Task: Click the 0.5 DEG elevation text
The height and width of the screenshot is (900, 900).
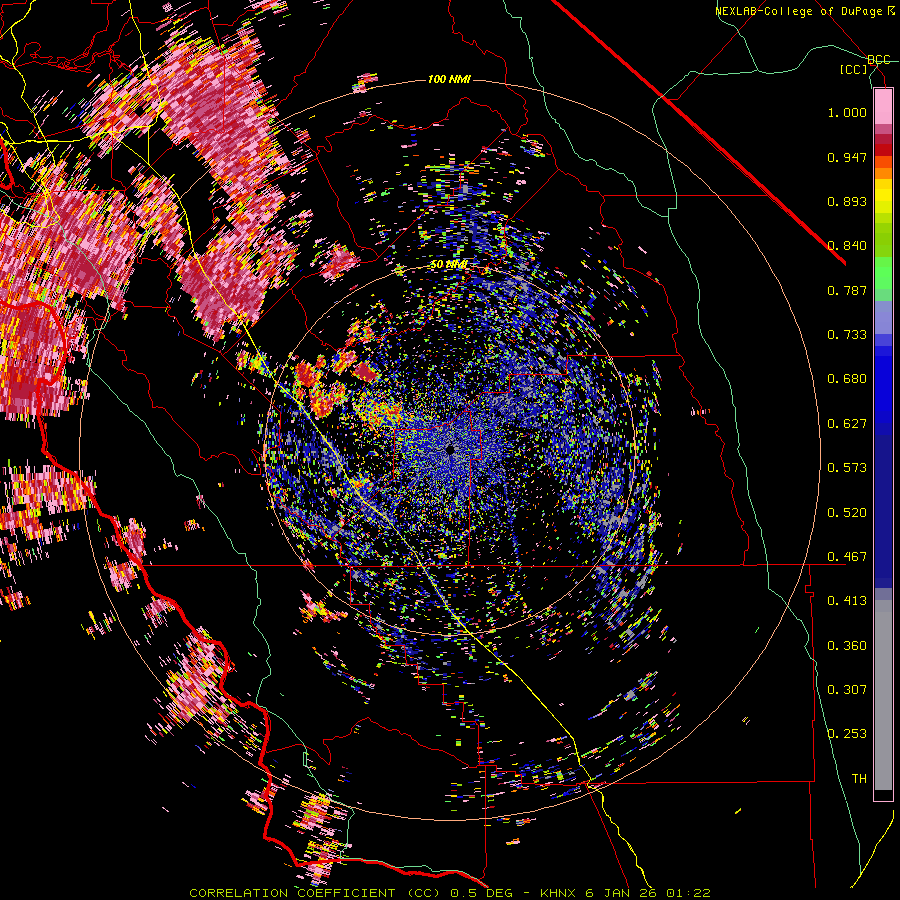Action: [x=480, y=893]
